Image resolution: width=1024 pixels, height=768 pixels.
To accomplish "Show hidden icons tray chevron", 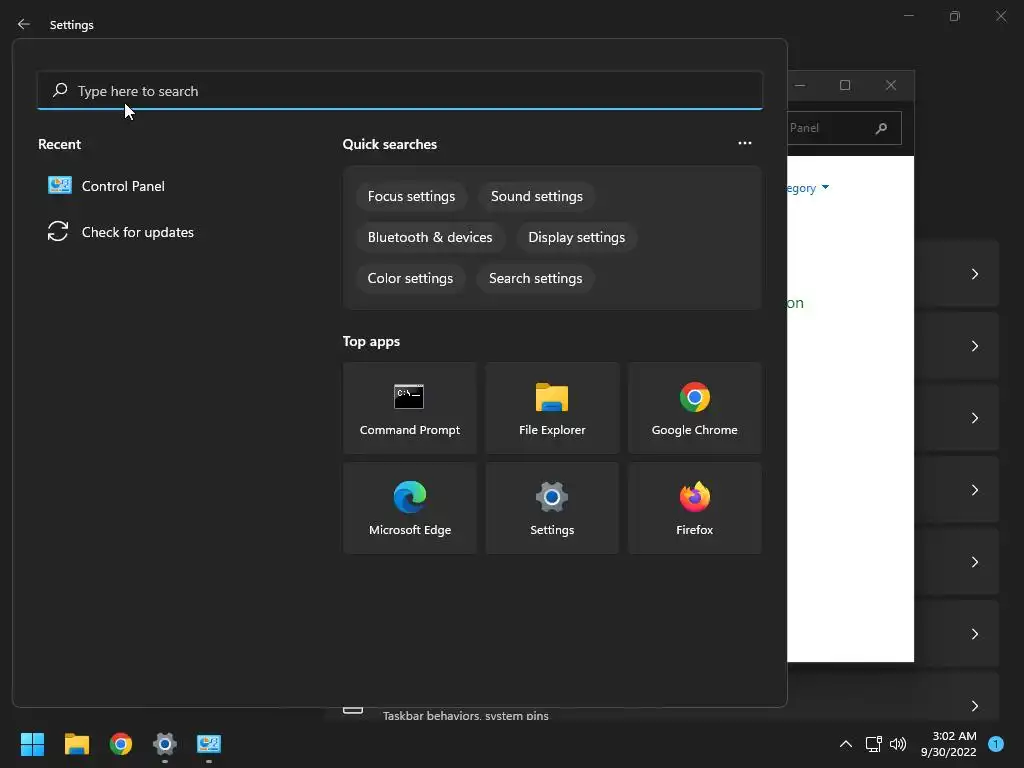I will pyautogui.click(x=846, y=744).
